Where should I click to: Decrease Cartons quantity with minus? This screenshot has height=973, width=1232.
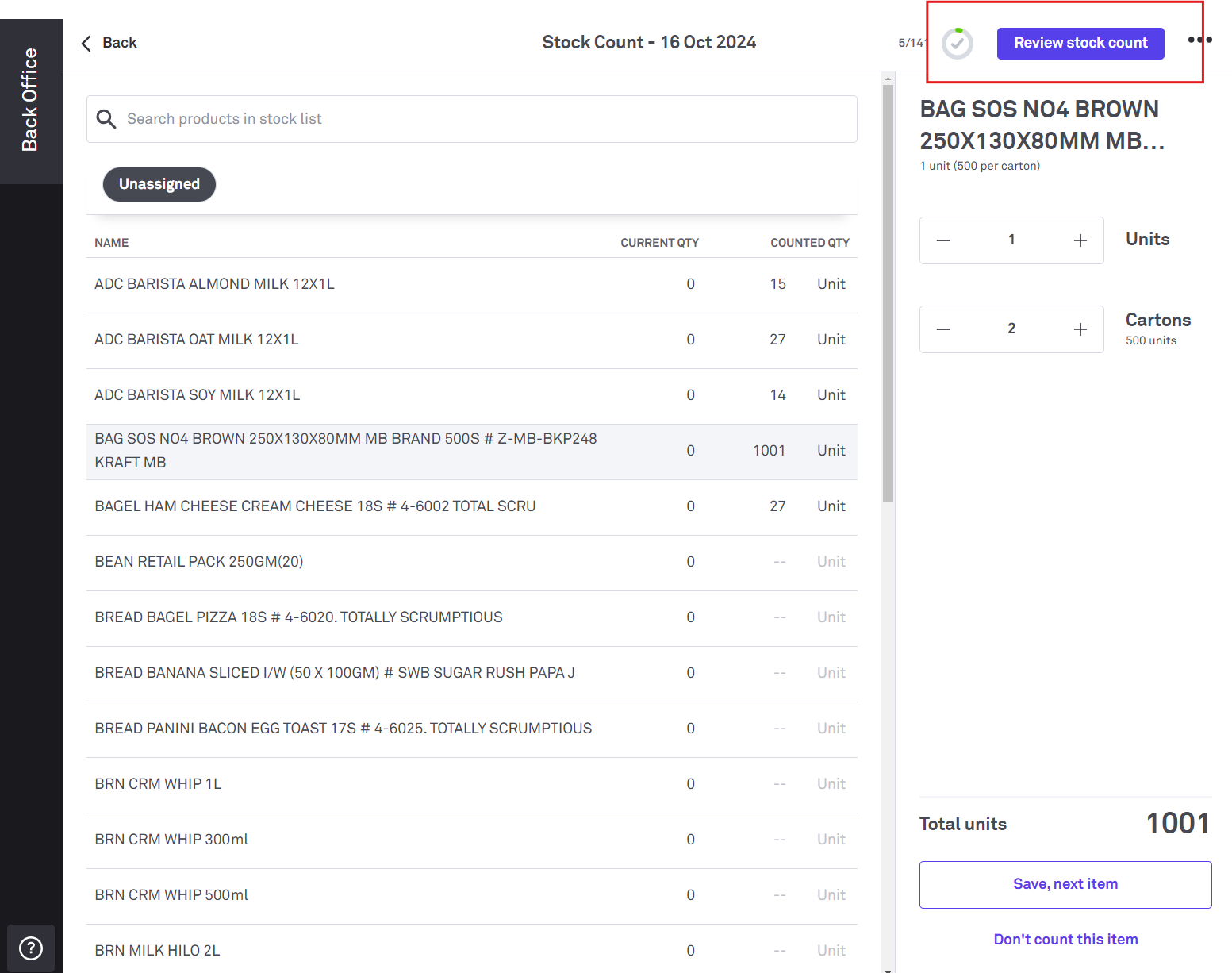(943, 329)
